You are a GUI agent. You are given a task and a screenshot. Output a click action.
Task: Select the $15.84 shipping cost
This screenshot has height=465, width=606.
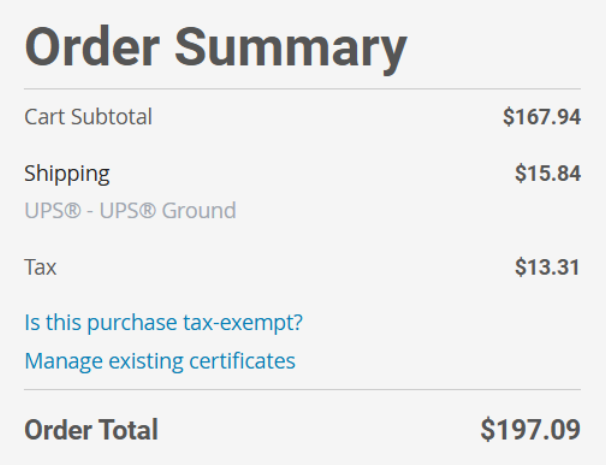point(547,173)
